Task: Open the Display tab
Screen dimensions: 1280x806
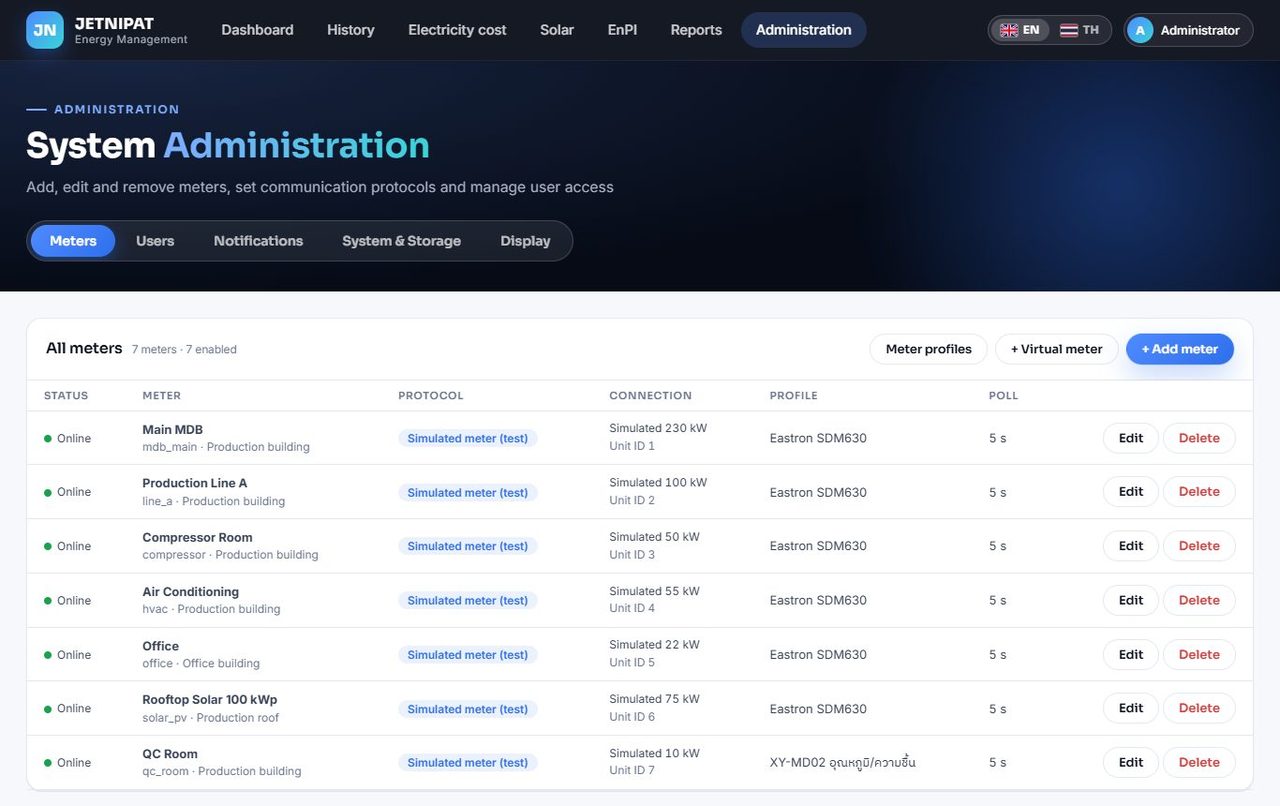Action: (525, 241)
